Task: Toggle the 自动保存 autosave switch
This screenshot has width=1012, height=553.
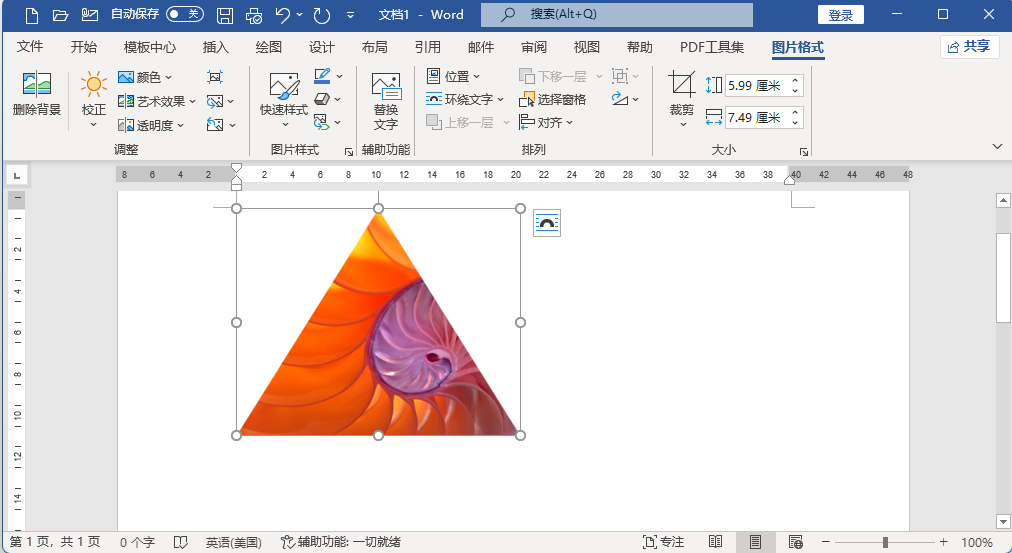Action: [185, 14]
